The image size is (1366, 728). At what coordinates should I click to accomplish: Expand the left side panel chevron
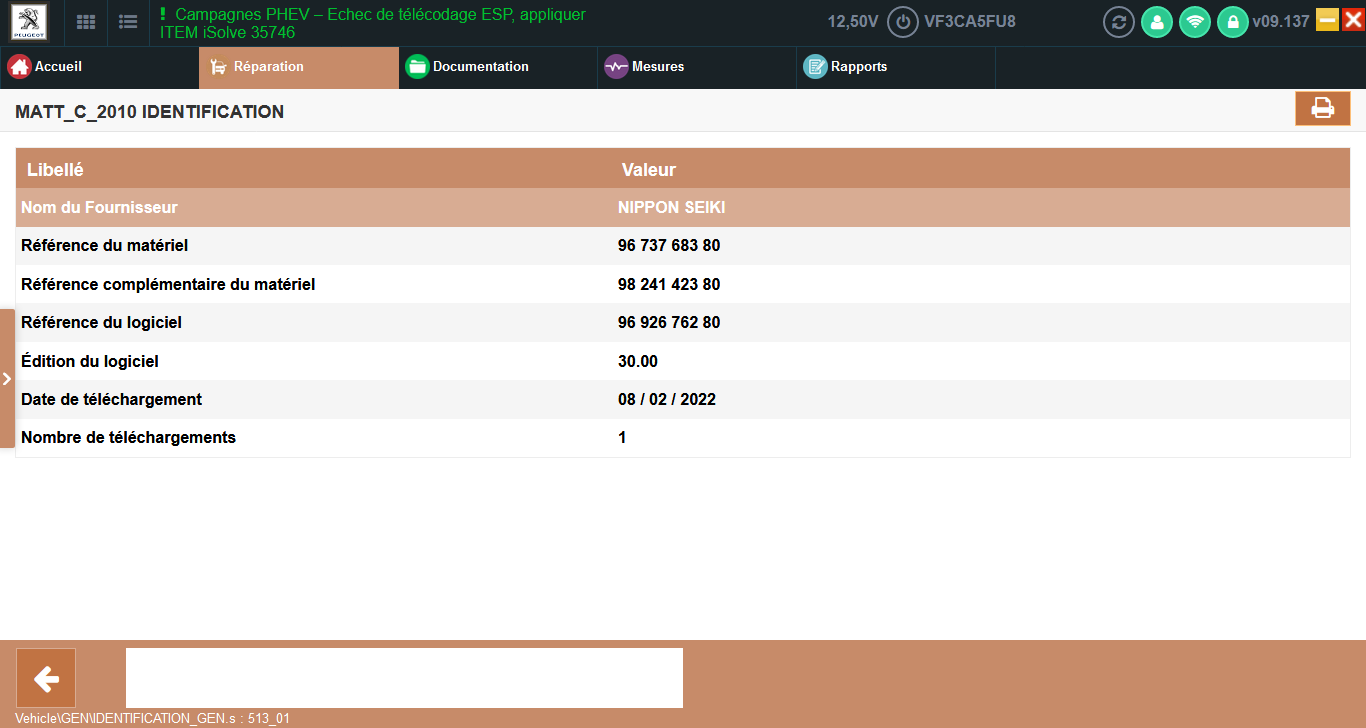pyautogui.click(x=7, y=379)
